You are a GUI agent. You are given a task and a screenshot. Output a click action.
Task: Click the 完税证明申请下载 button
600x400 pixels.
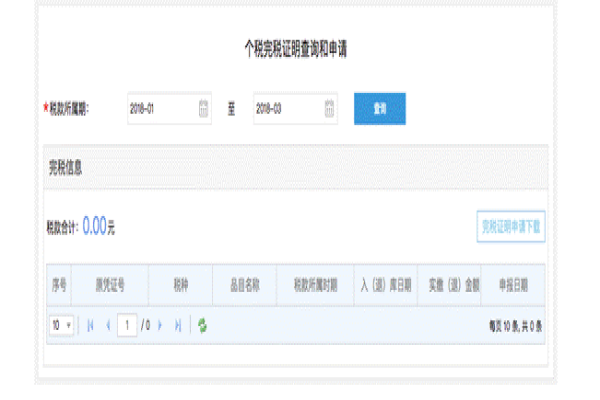click(x=511, y=226)
